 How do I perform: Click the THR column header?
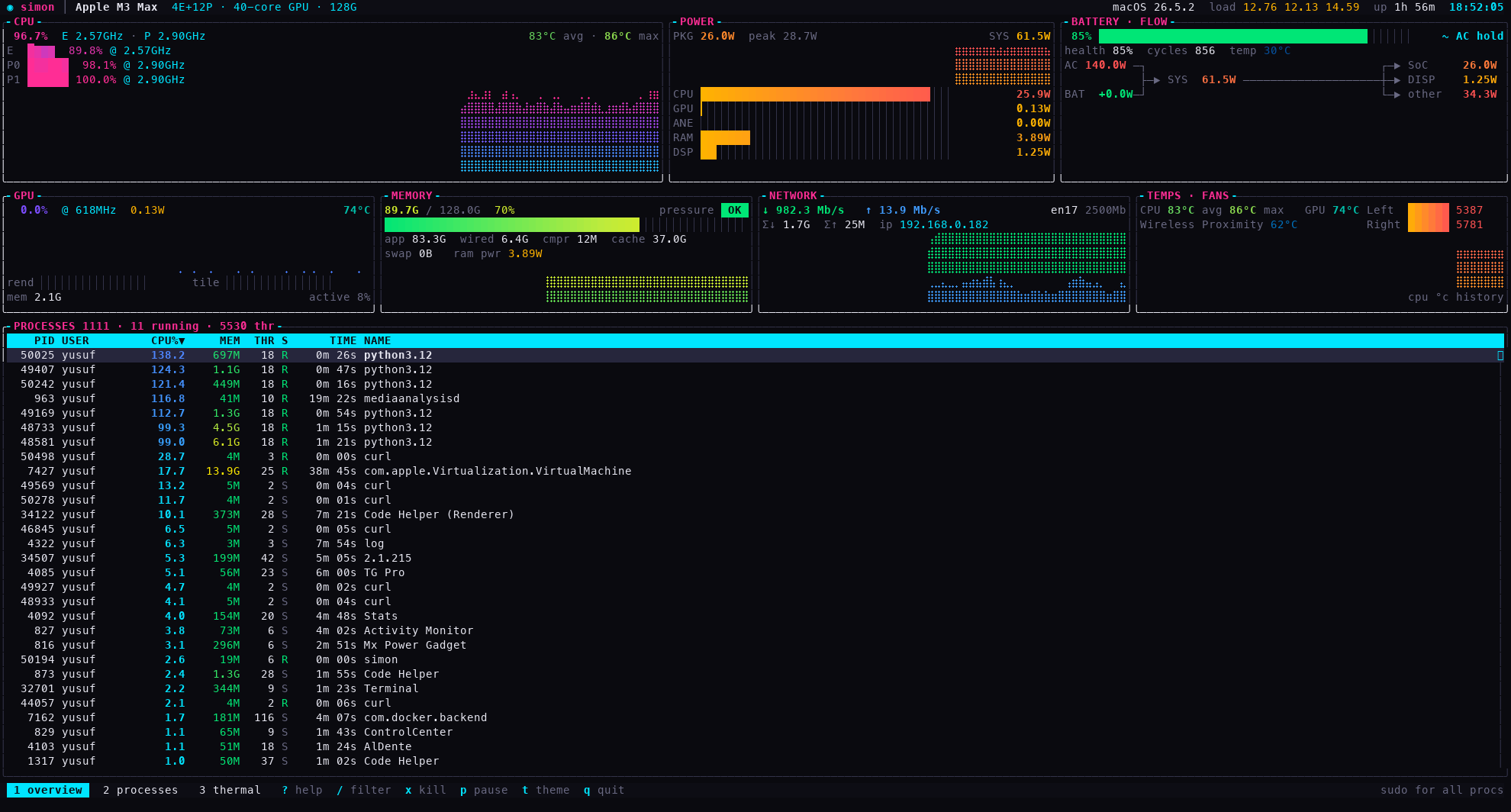pyautogui.click(x=264, y=340)
